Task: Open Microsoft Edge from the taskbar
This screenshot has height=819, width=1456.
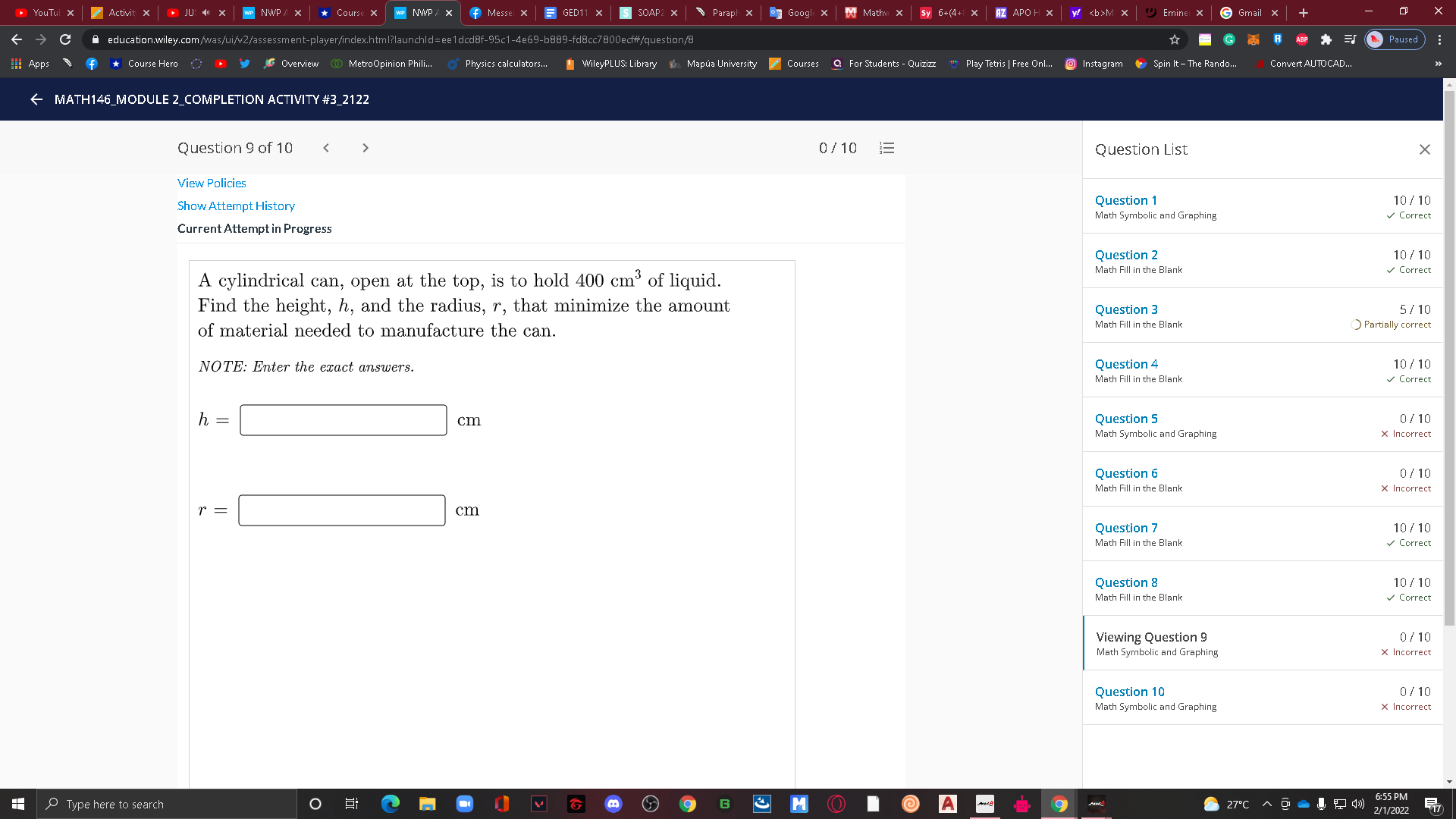Action: [390, 804]
